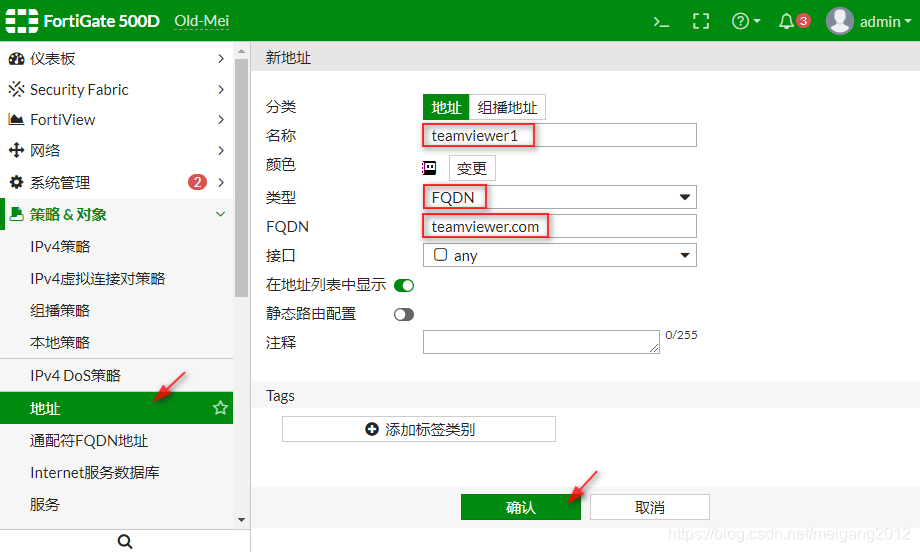
Task: Open the admin account dropdown
Action: coord(885,22)
